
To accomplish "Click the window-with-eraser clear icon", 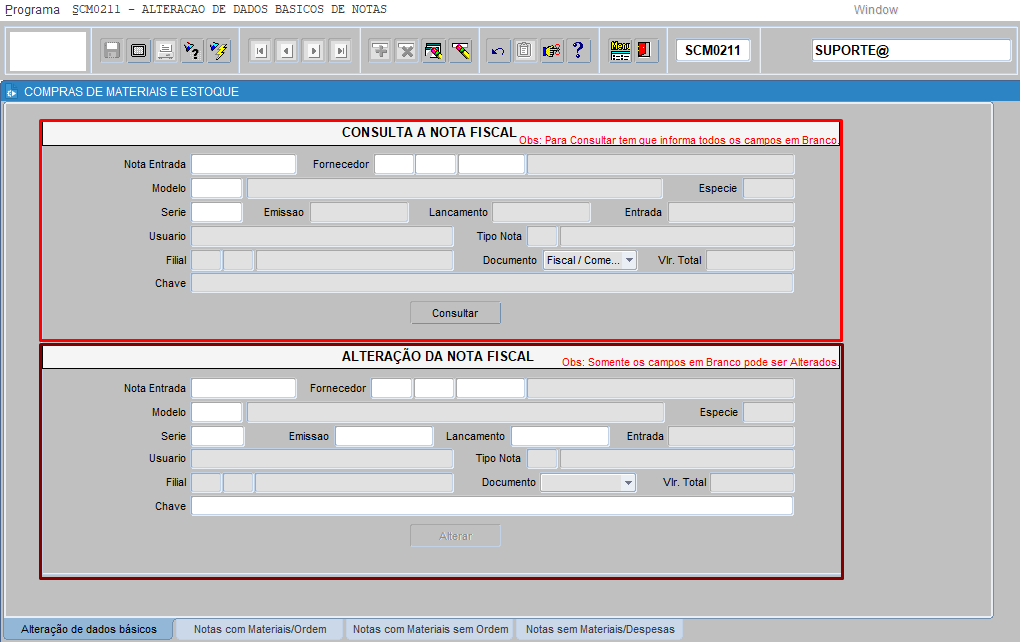I will pyautogui.click(x=434, y=51).
